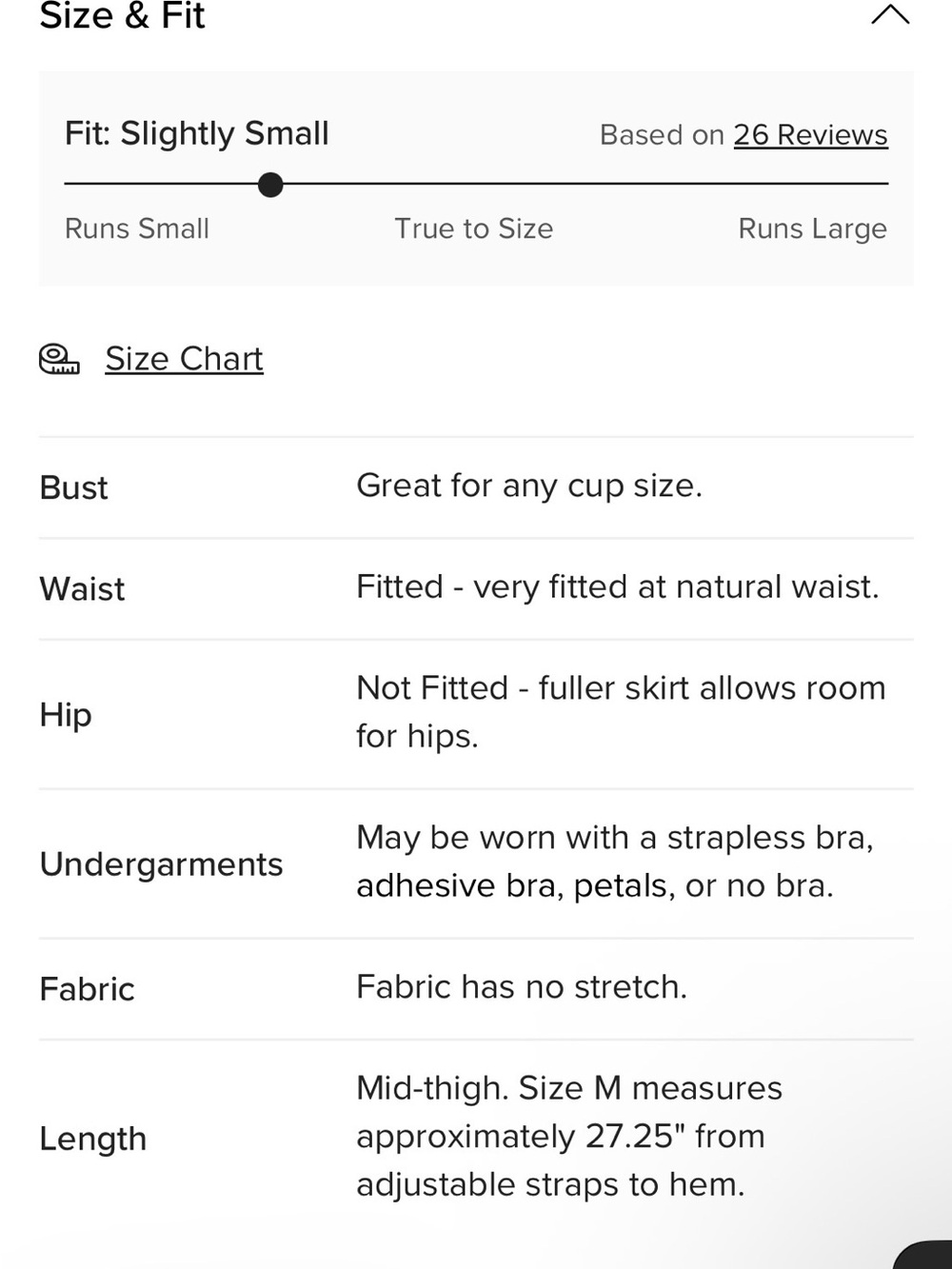Click the Runs Large label
The height and width of the screenshot is (1269, 952).
point(812,229)
